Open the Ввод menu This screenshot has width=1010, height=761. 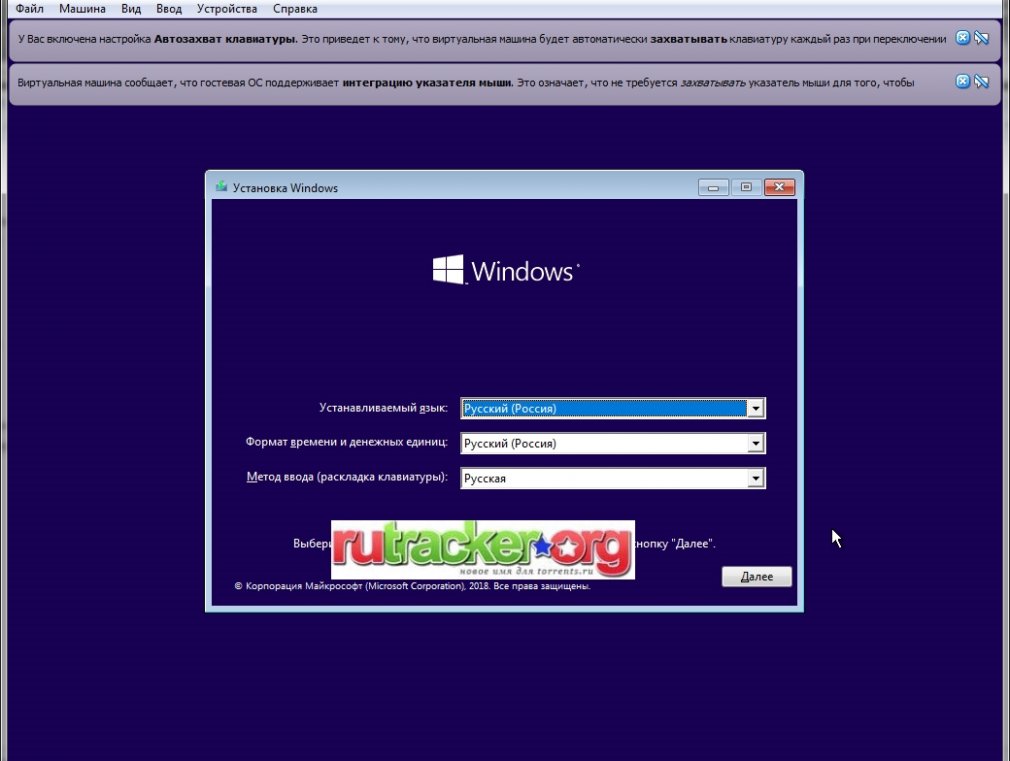169,9
